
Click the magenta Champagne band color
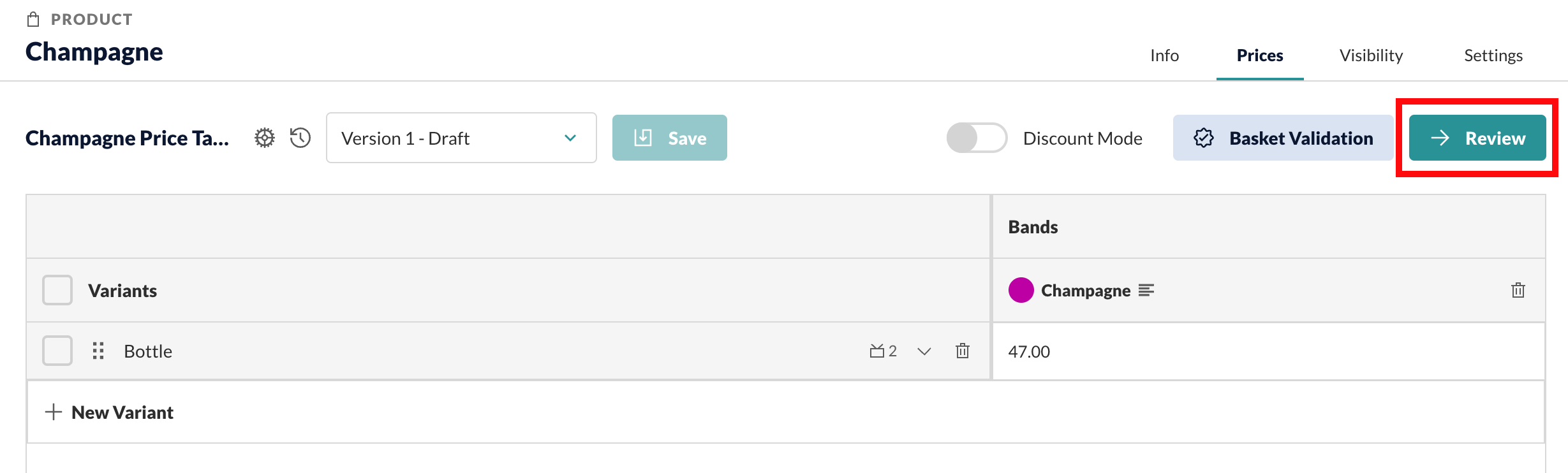(x=1021, y=291)
